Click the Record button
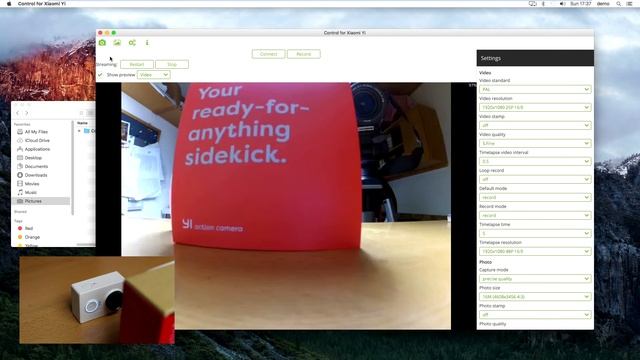 [x=304, y=54]
